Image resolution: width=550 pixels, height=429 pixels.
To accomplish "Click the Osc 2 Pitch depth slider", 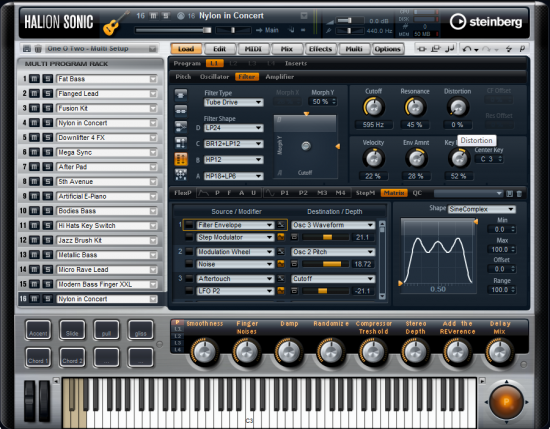I will [326, 264].
